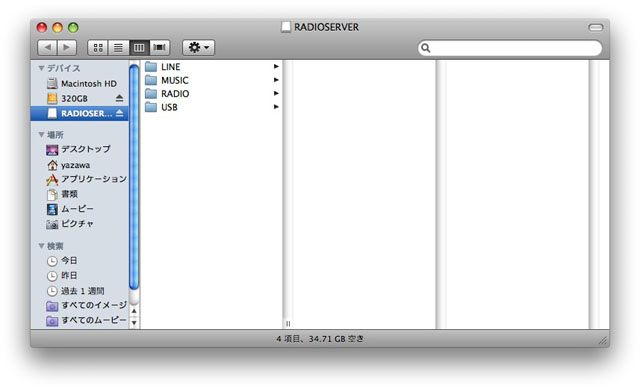Collapse the 検索 sidebar section
This screenshot has height=389, width=640.
pos(41,246)
